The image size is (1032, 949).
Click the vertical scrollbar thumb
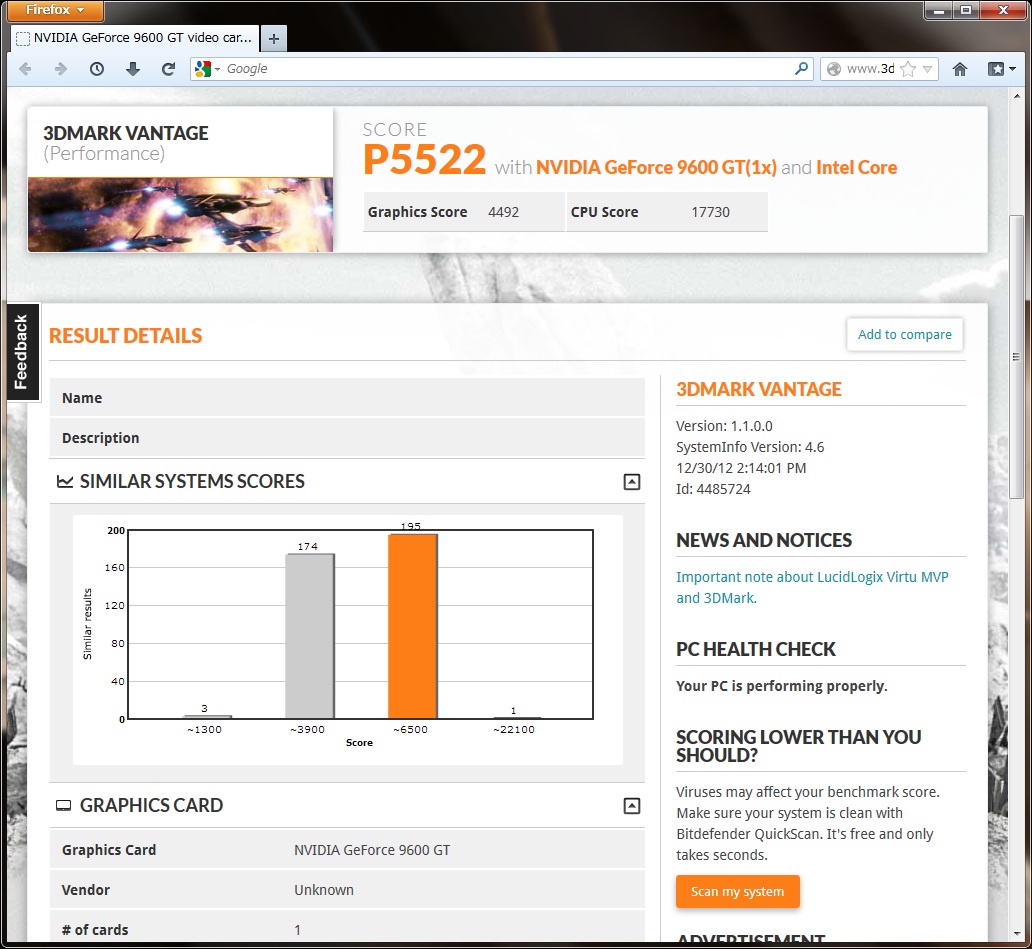click(x=1016, y=357)
